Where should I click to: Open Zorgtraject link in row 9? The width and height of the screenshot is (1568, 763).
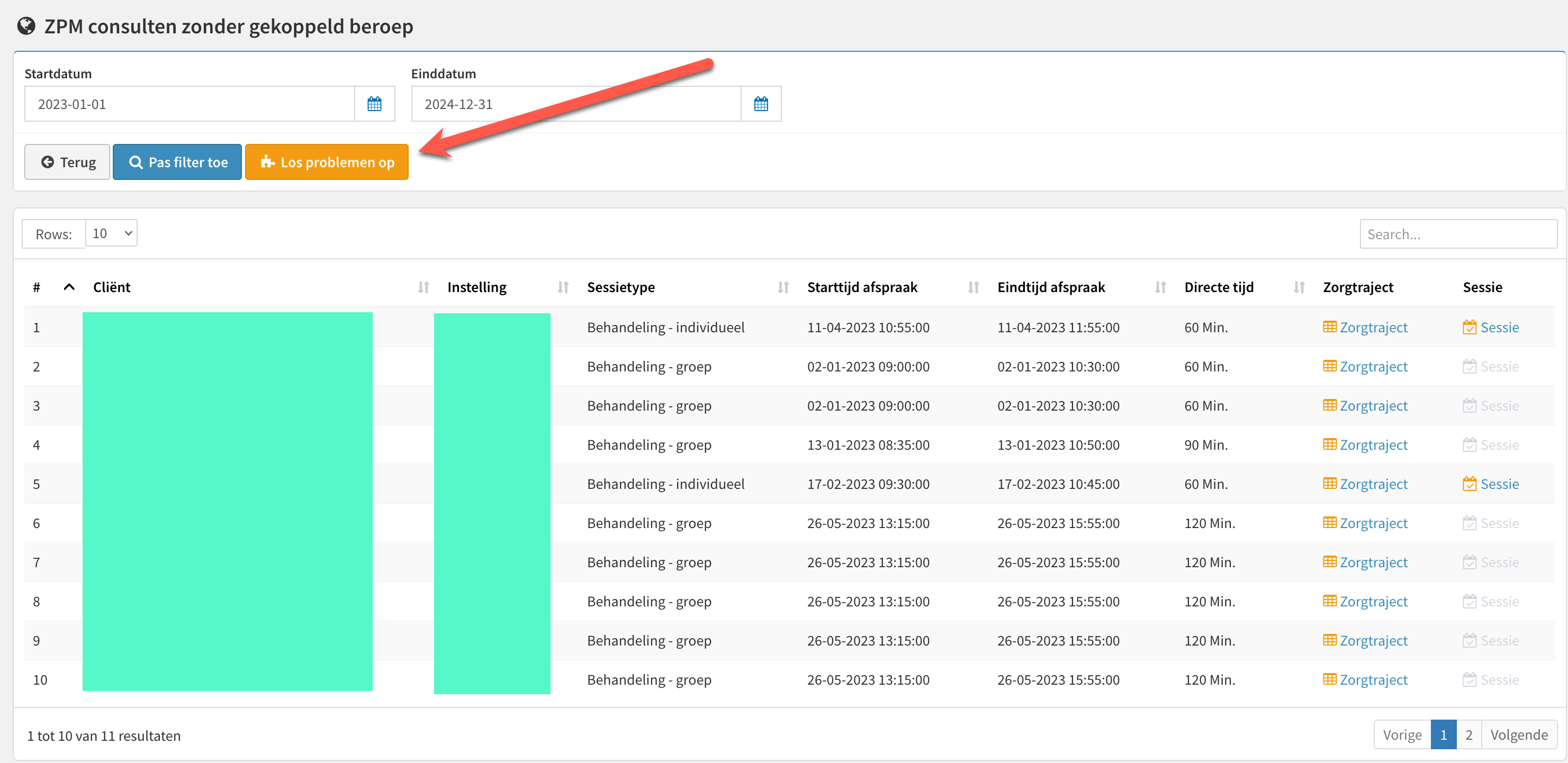[x=1373, y=640]
